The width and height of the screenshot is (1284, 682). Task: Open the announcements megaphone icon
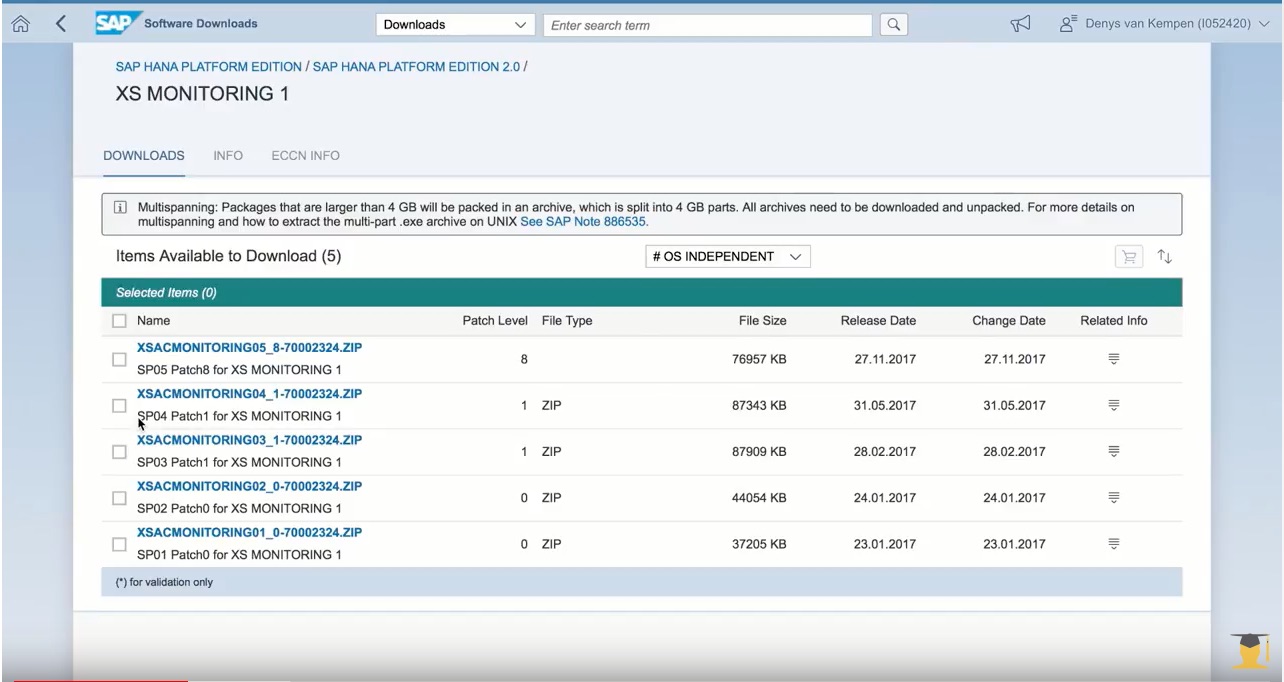[1020, 24]
